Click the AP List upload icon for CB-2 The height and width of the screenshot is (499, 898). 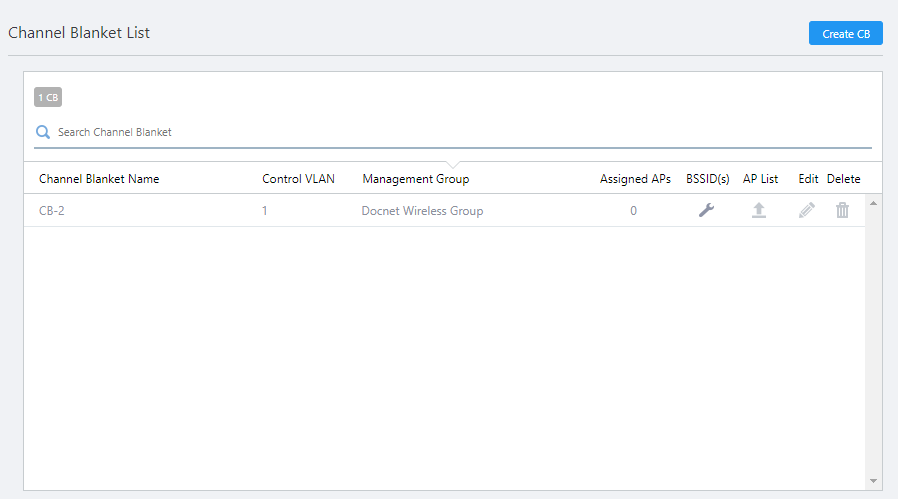click(x=759, y=211)
